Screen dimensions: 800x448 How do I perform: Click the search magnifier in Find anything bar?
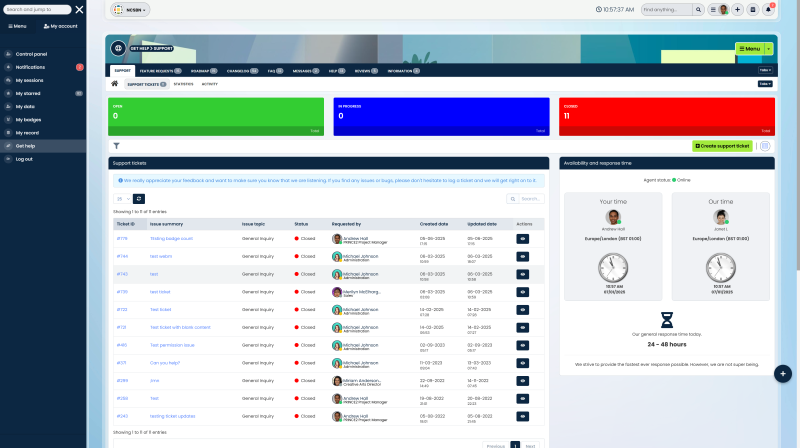click(698, 10)
